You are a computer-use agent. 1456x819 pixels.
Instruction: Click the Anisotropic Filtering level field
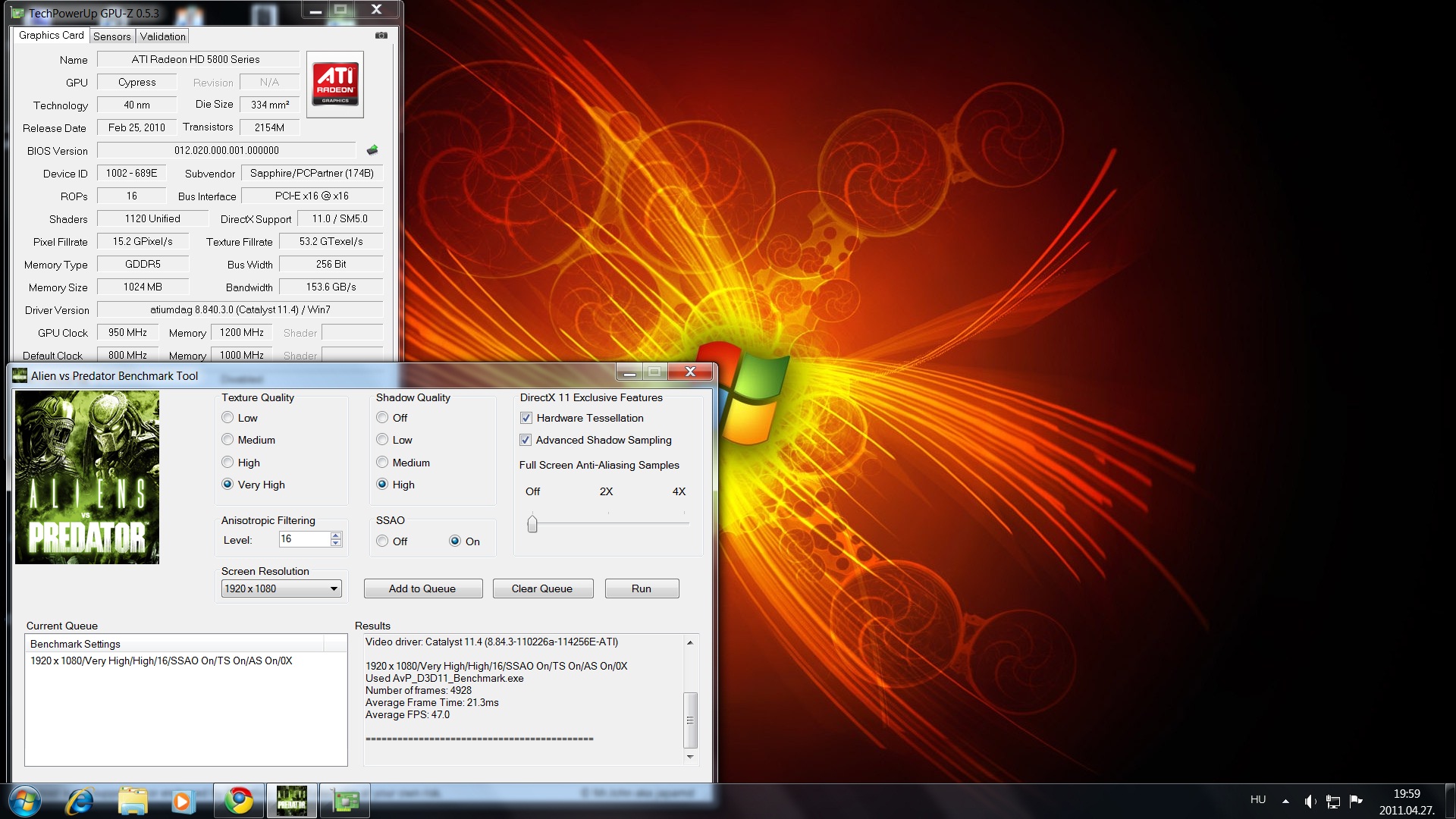click(x=304, y=539)
